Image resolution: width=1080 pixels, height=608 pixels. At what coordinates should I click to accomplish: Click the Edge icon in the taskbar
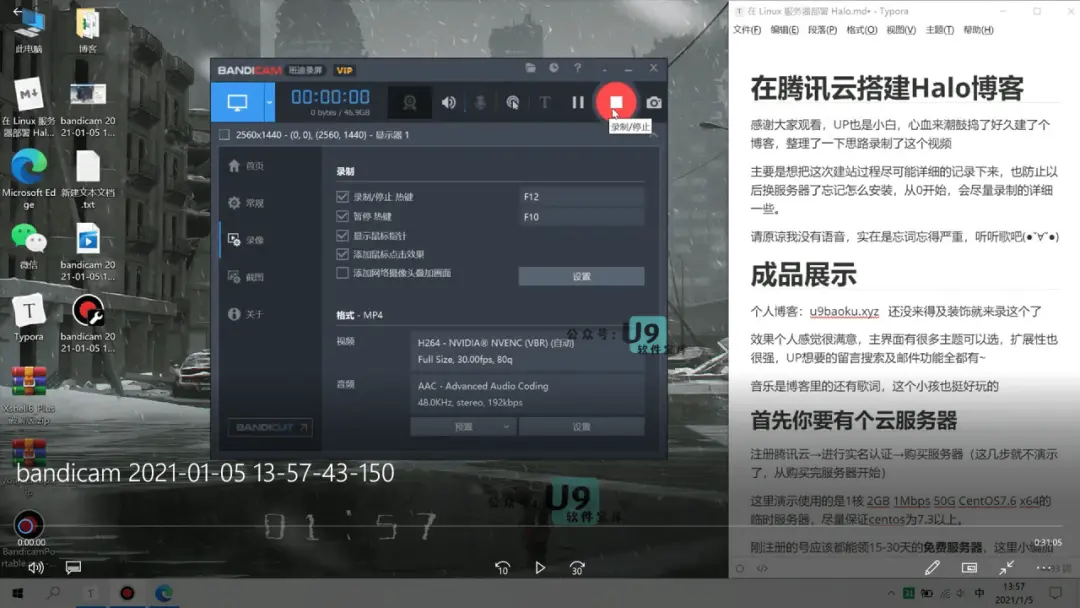(164, 593)
